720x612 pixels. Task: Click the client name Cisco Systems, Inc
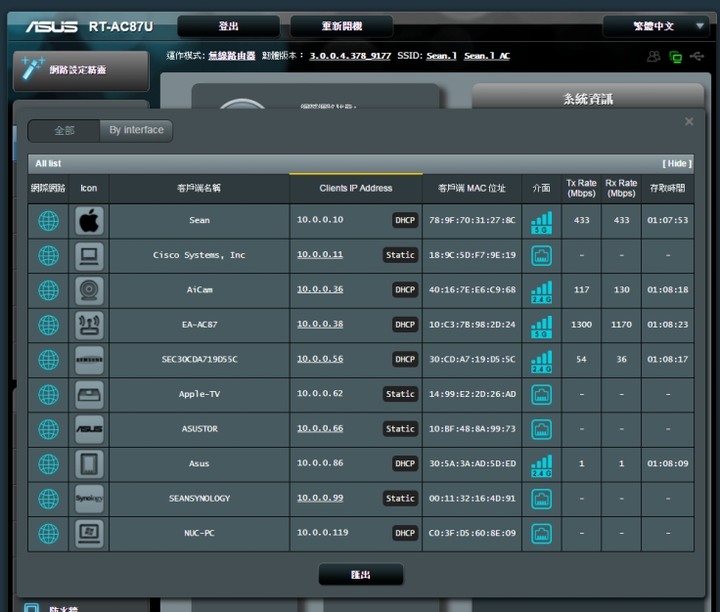click(199, 255)
